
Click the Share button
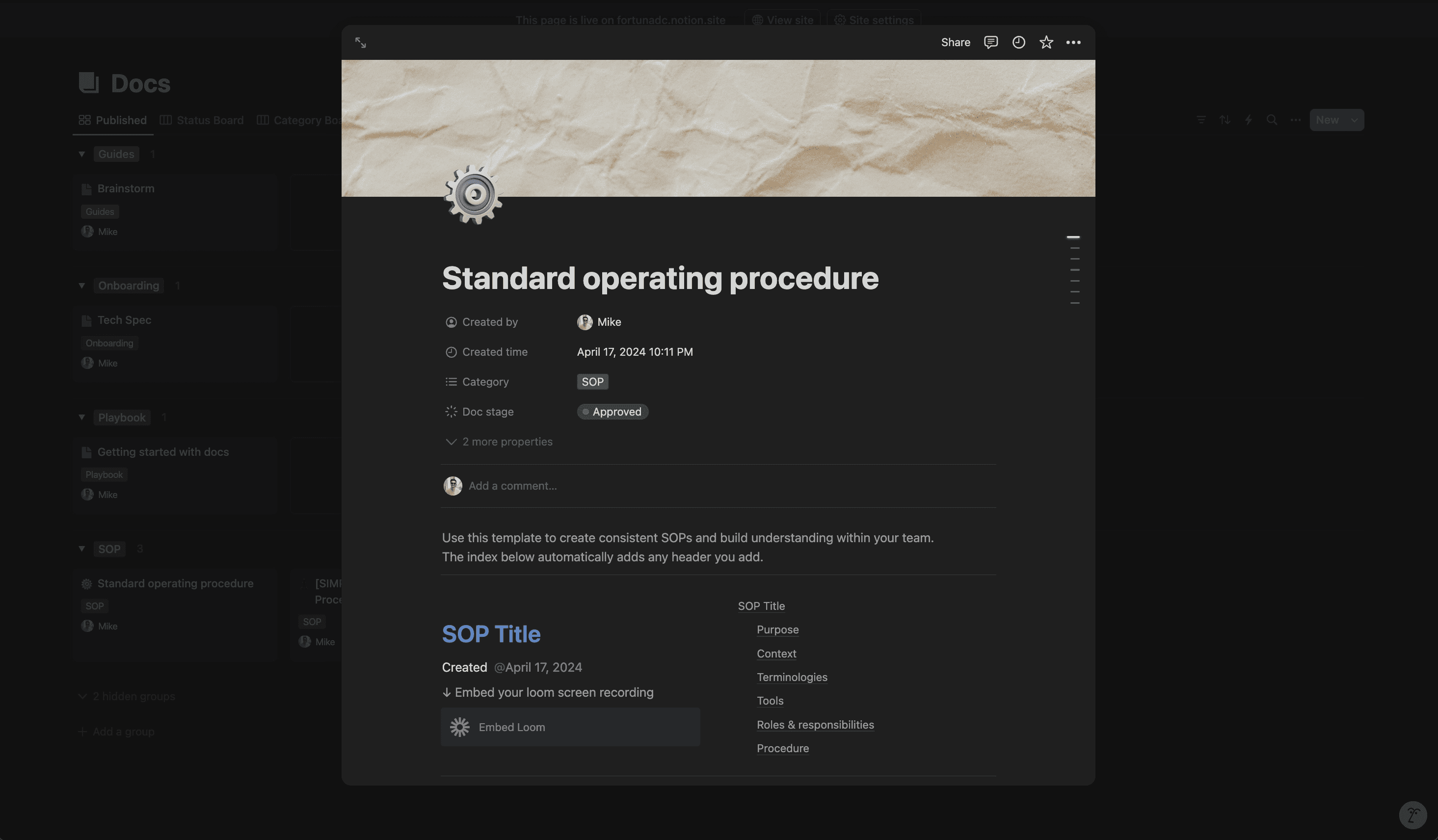955,42
